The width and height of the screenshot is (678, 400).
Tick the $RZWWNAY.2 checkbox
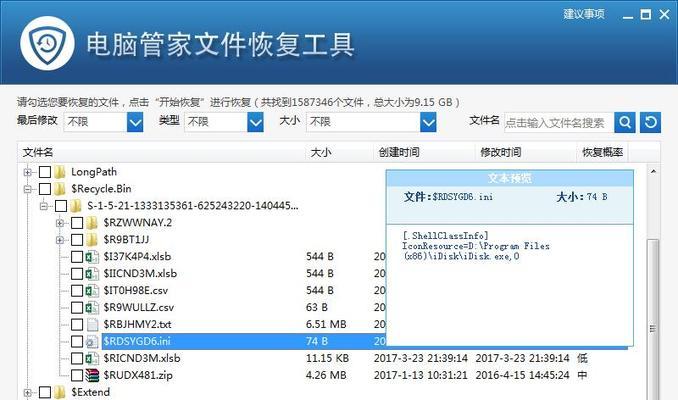click(x=77, y=223)
